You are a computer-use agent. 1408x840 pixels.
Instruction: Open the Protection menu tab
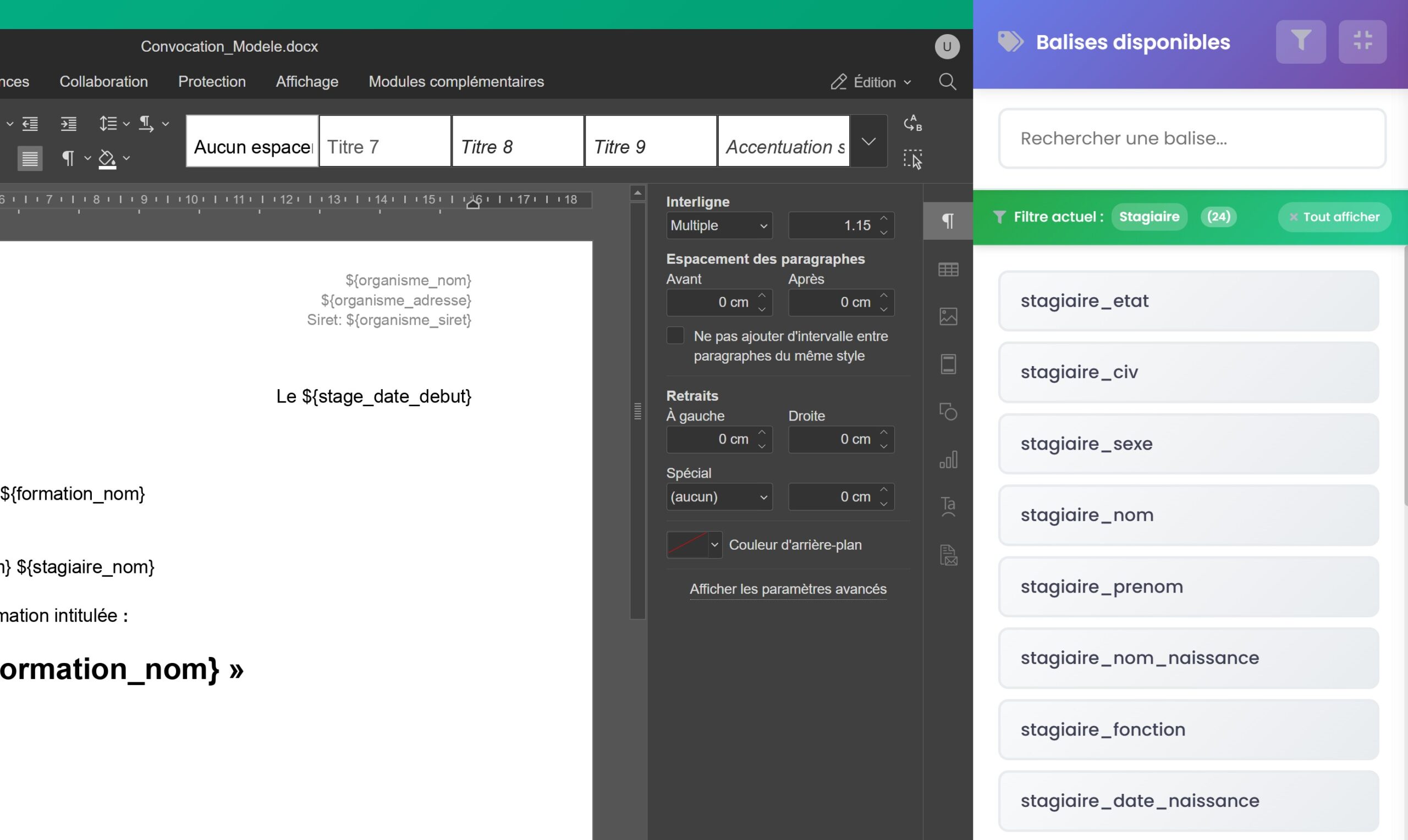click(x=212, y=82)
